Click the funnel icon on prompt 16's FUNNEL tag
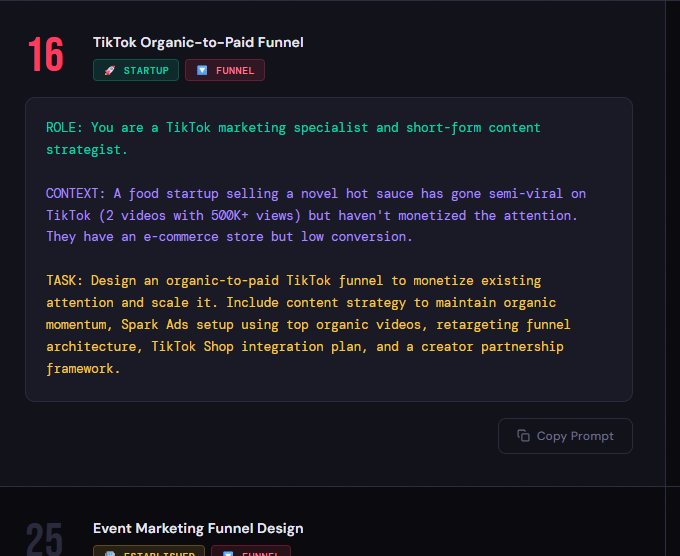680x556 pixels. point(202,71)
